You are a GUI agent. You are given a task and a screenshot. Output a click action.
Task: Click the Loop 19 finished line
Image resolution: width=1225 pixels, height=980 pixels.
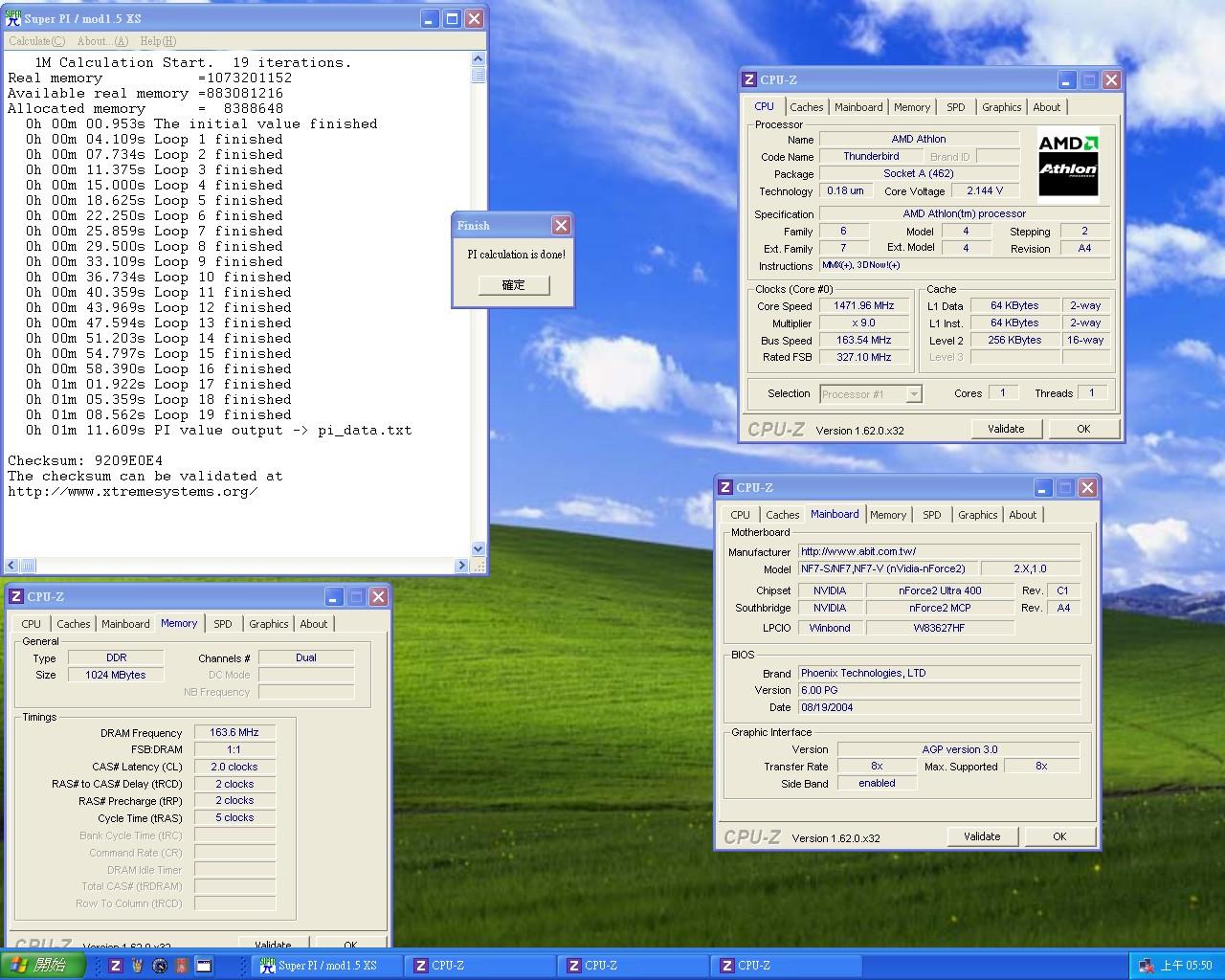pyautogui.click(x=159, y=414)
